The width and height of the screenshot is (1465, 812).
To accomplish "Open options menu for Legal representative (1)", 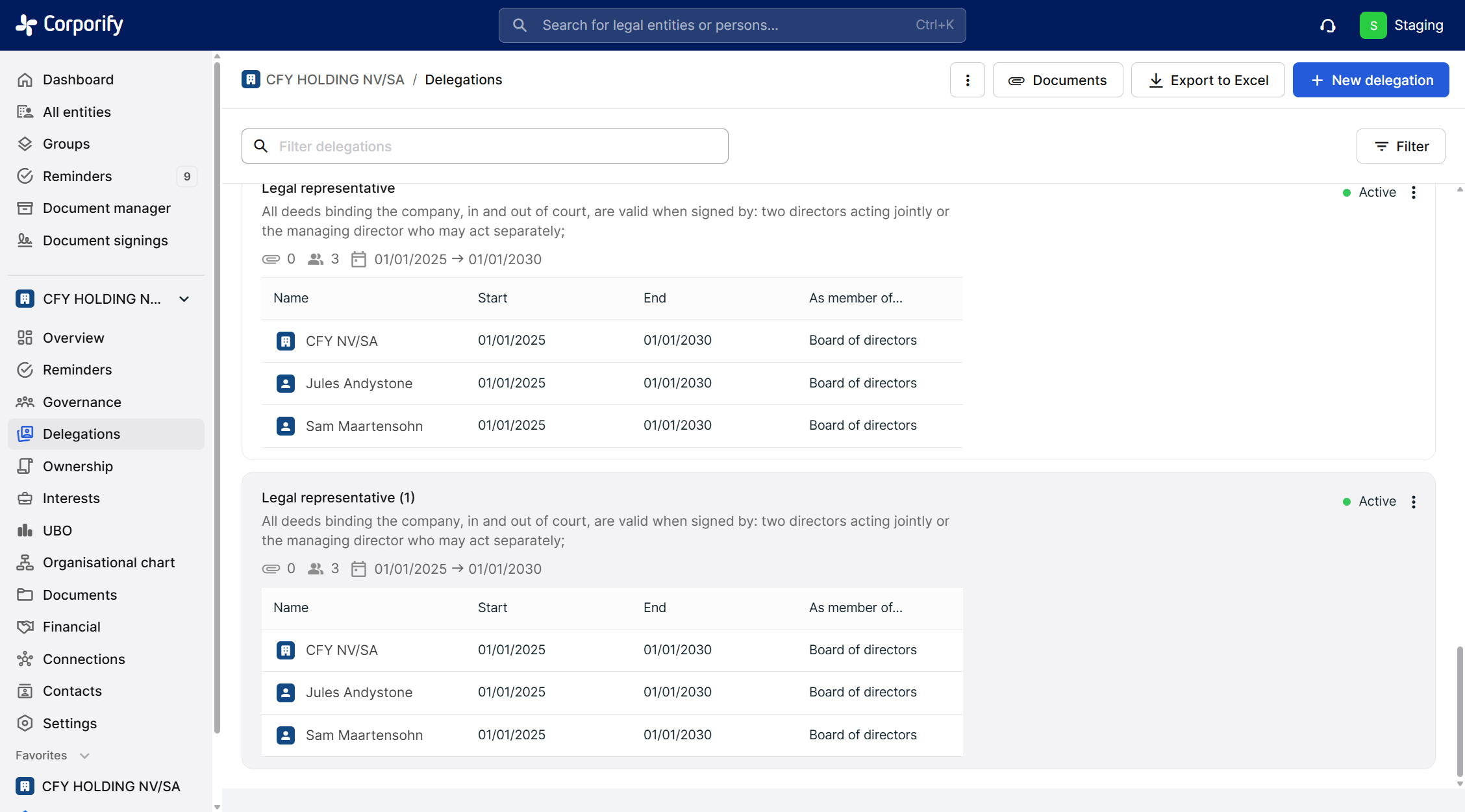I will coord(1413,502).
